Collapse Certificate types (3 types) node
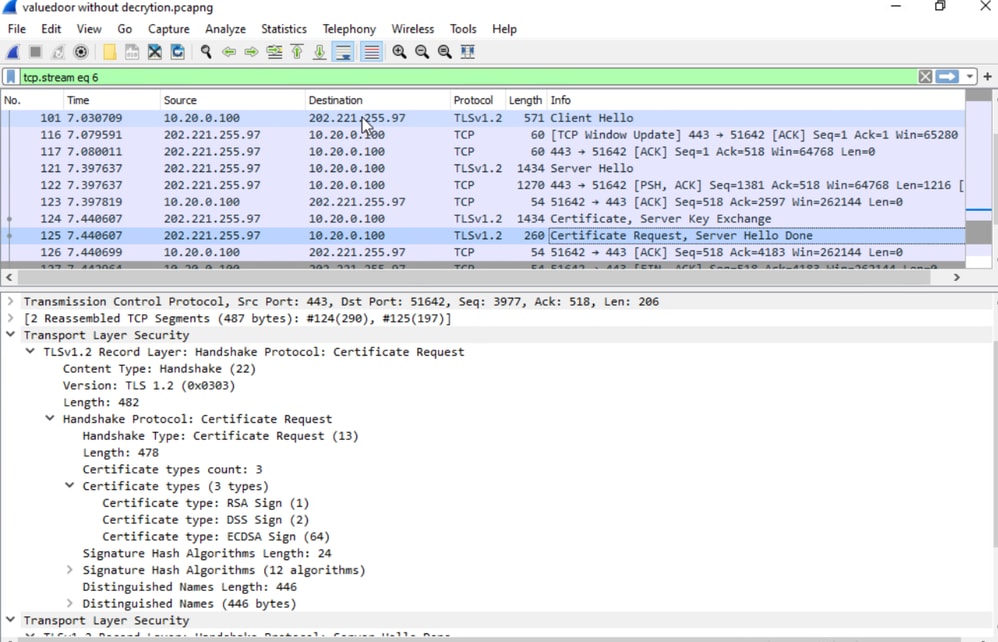This screenshot has height=642, width=998. (69, 486)
